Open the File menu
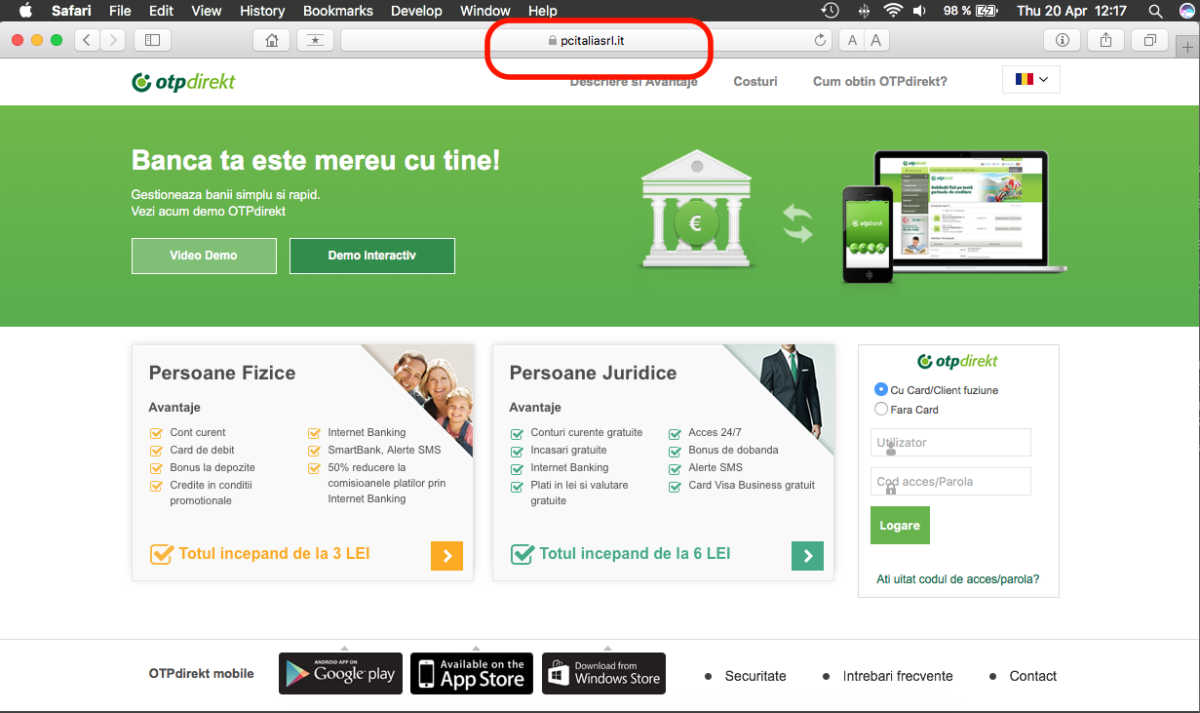This screenshot has height=713, width=1200. (120, 11)
